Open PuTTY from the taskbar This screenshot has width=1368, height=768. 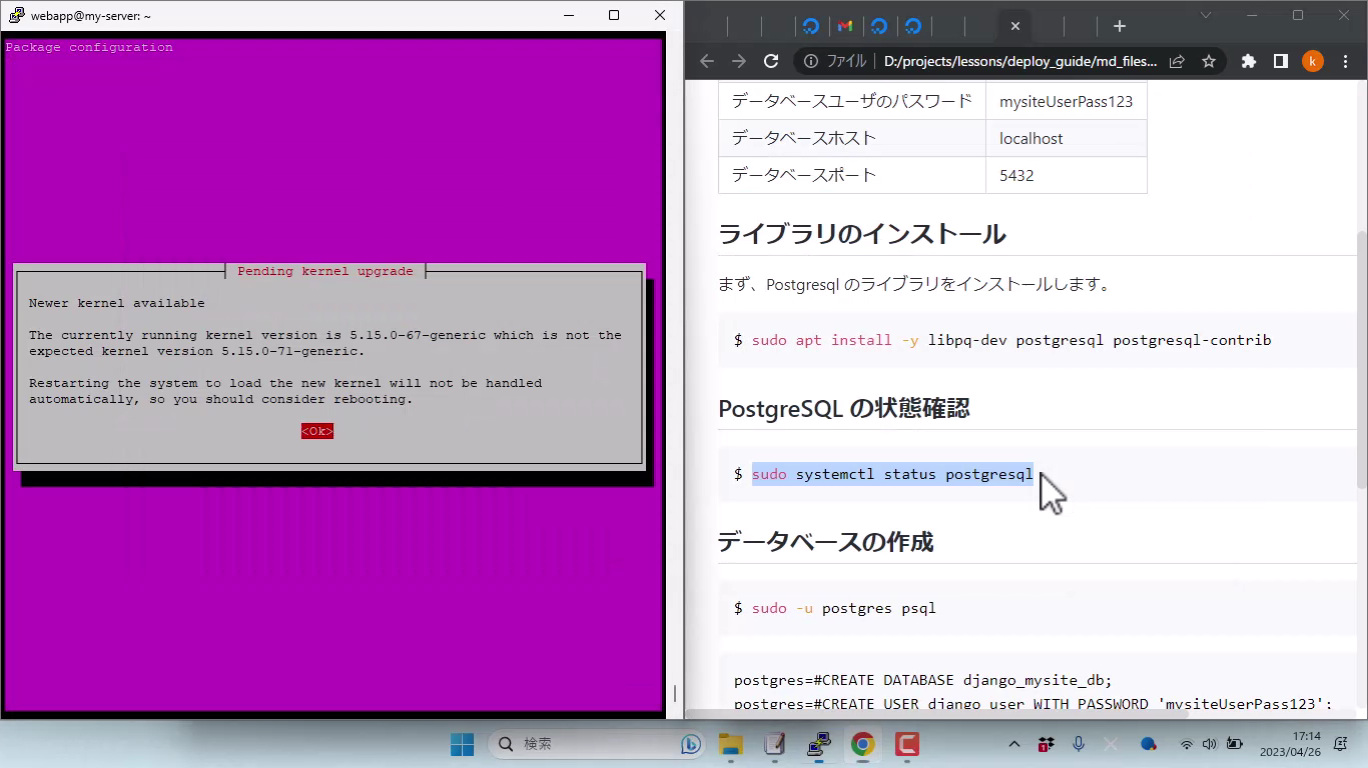[x=819, y=744]
